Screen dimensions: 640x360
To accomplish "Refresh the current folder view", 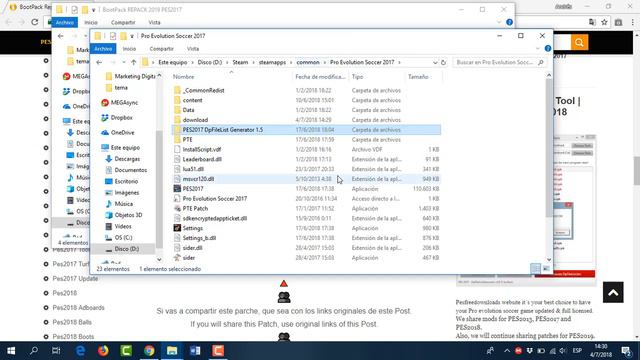I will (443, 62).
